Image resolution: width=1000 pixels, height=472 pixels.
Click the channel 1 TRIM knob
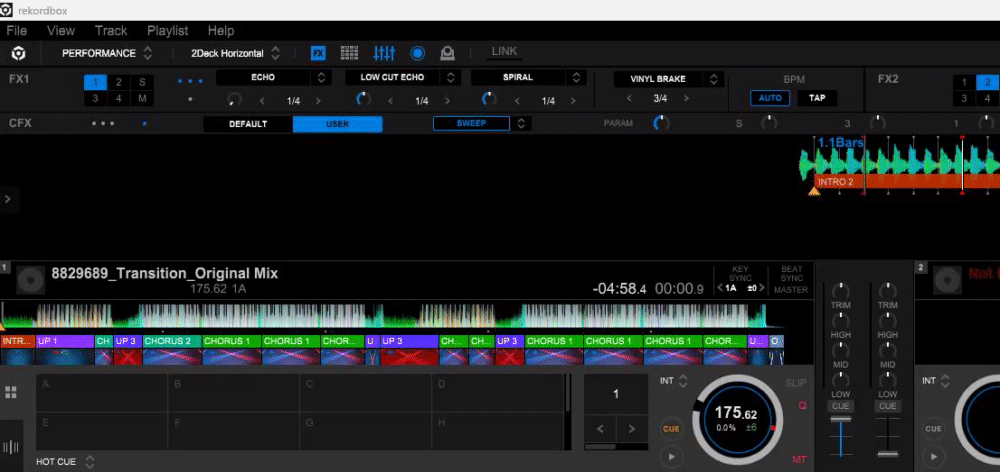click(841, 291)
